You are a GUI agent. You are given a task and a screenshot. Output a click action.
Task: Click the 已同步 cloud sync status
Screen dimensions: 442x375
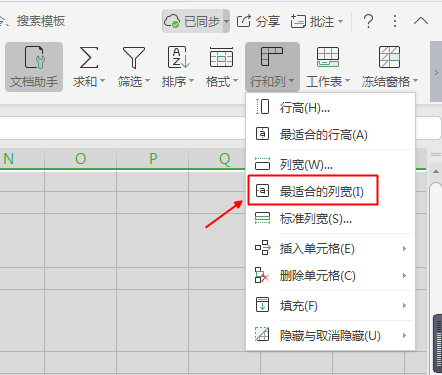pos(192,21)
